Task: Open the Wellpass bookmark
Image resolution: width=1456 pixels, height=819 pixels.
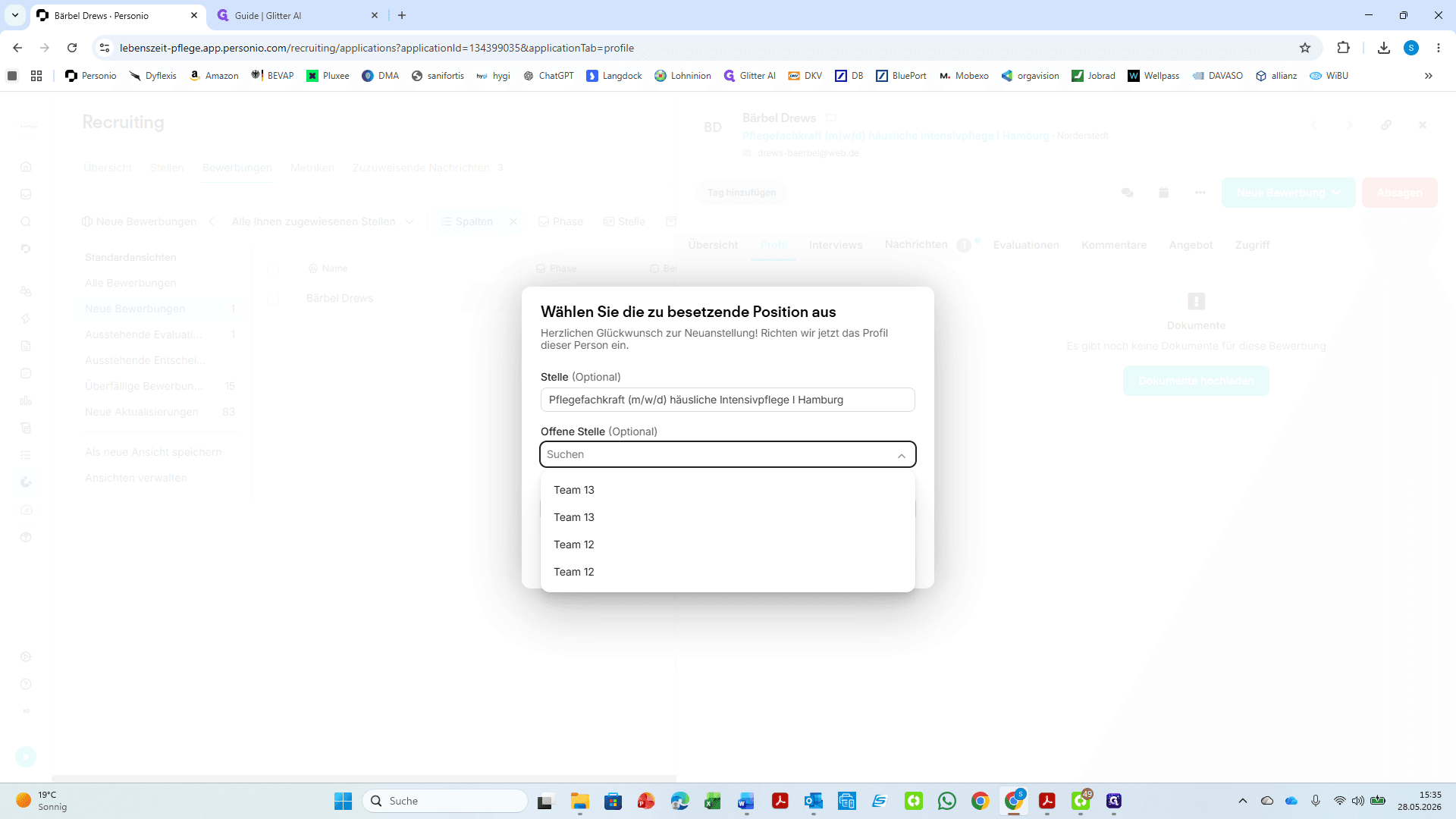Action: click(1153, 76)
